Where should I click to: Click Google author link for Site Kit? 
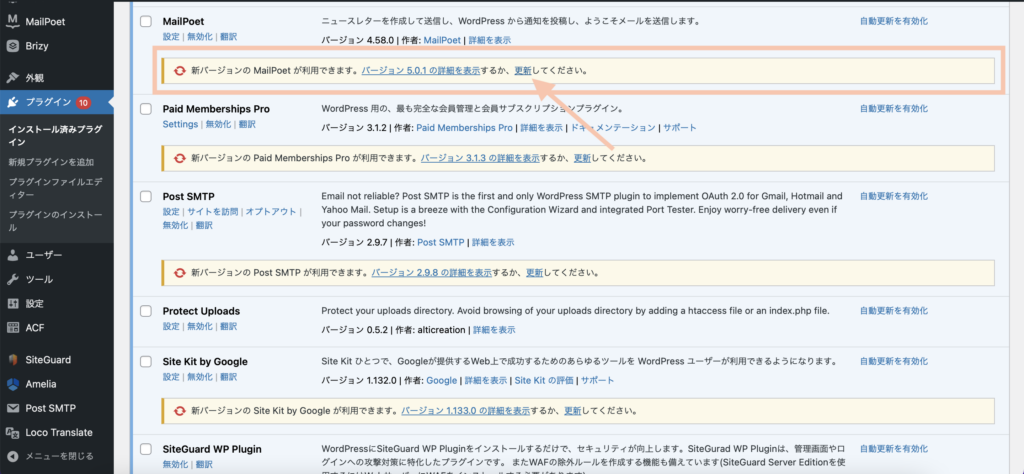(441, 380)
